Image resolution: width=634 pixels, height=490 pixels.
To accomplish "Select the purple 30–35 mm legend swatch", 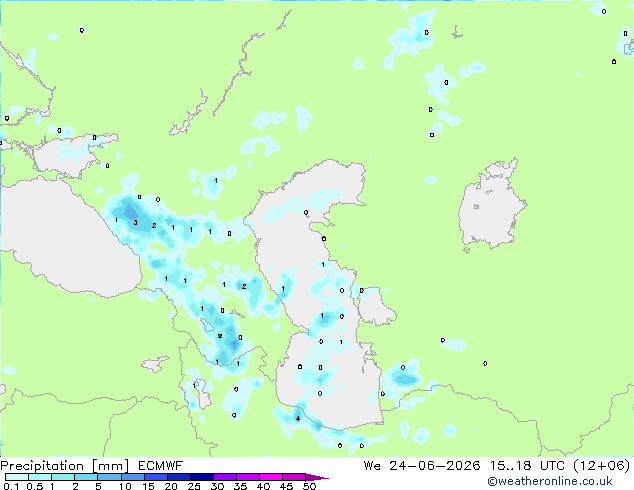I will [x=224, y=477].
